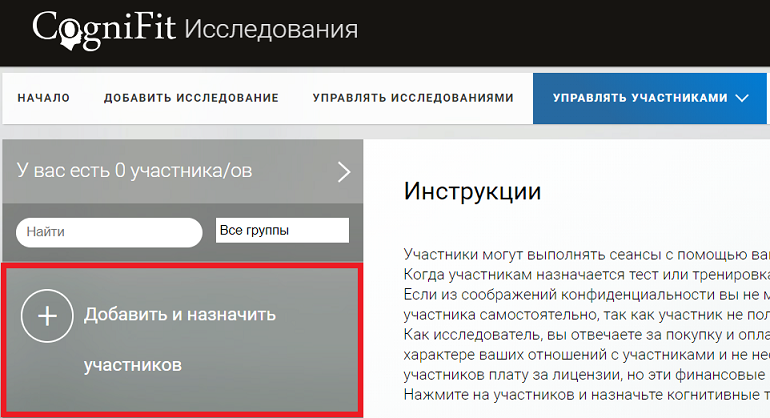This screenshot has width=770, height=418.
Task: Click the line starting with Как исследователь
Action: click(x=586, y=336)
